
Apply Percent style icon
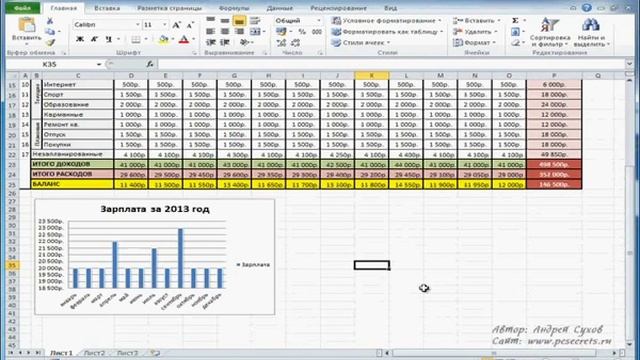tap(302, 31)
